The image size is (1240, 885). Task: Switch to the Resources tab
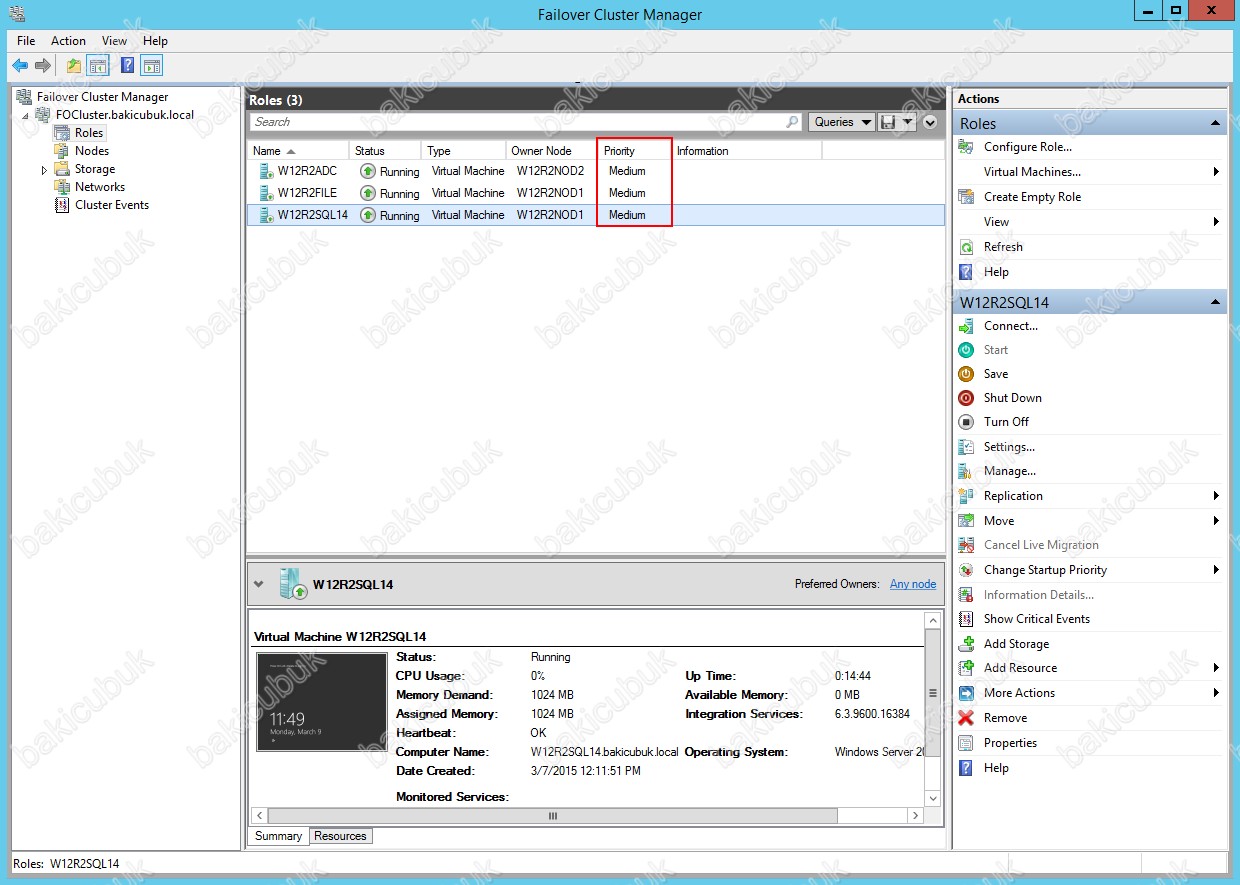[340, 836]
